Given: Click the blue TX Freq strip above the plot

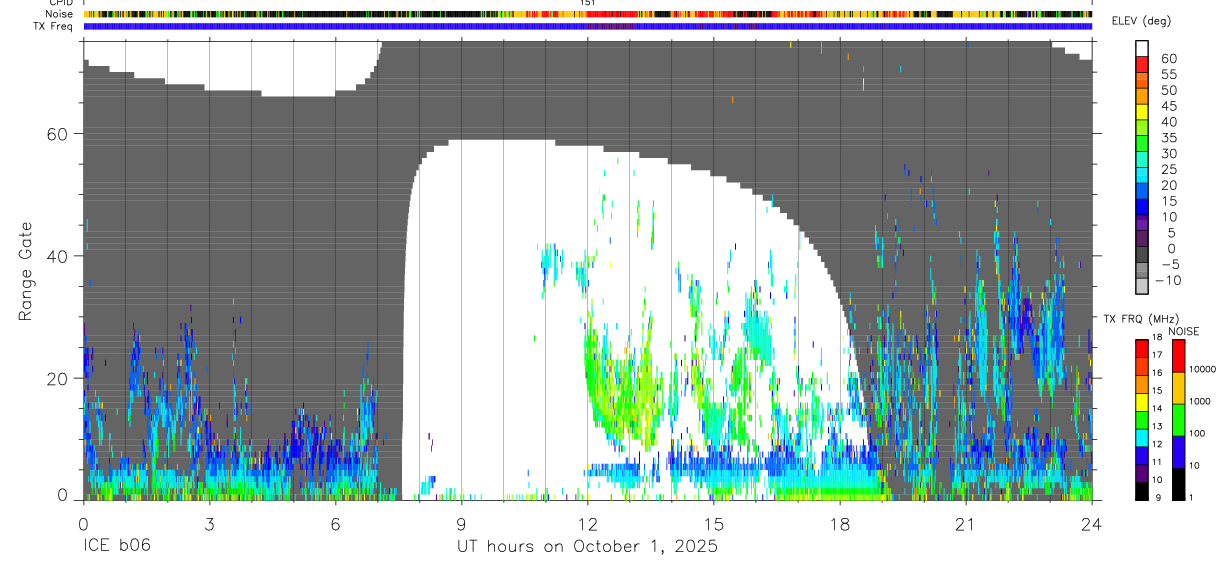Looking at the screenshot, I should tap(587, 26).
